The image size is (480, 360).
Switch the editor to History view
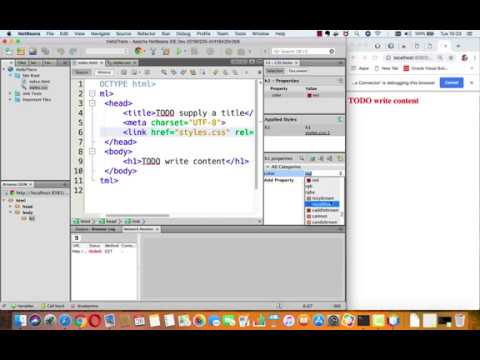point(104,72)
